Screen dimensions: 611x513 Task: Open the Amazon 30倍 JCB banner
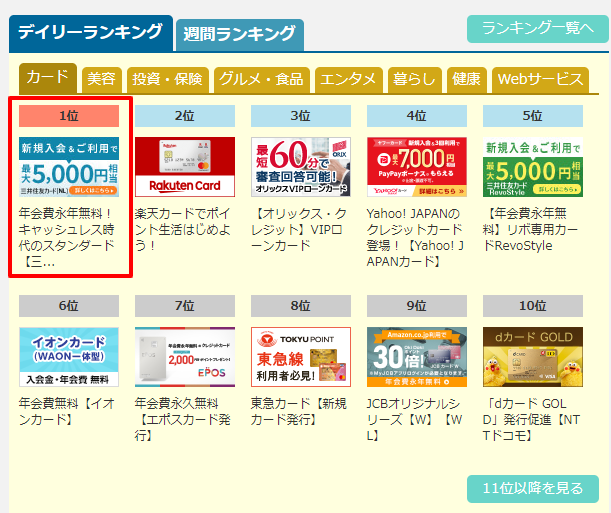tap(417, 357)
